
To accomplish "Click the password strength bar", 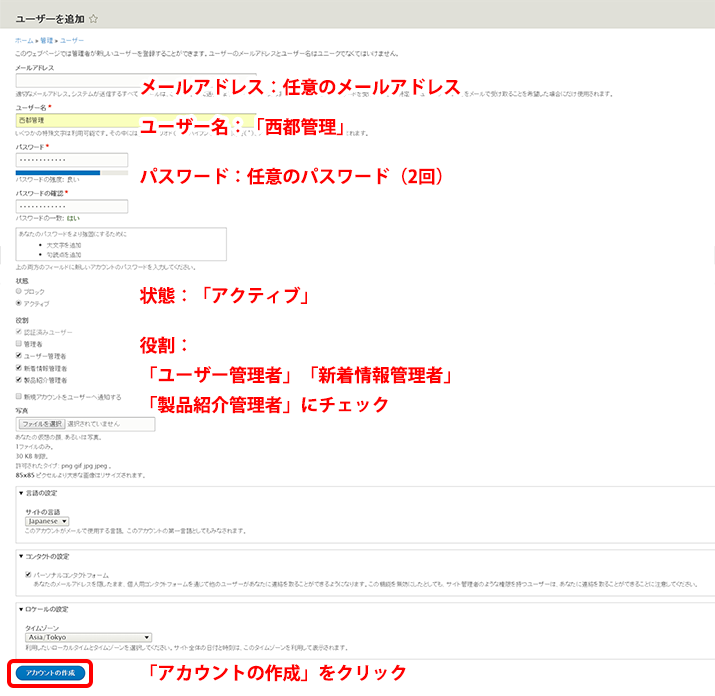I will 72,173.
